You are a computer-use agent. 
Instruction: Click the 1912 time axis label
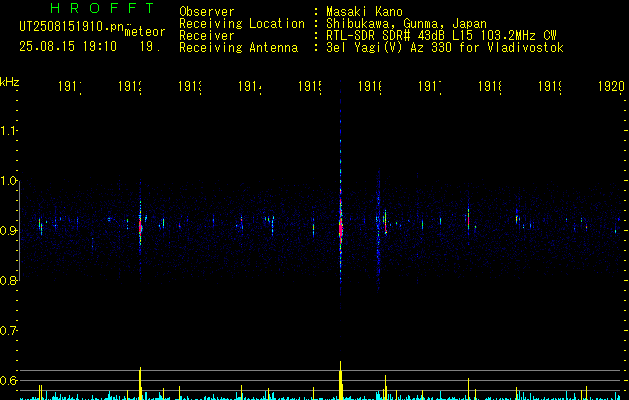coord(130,87)
